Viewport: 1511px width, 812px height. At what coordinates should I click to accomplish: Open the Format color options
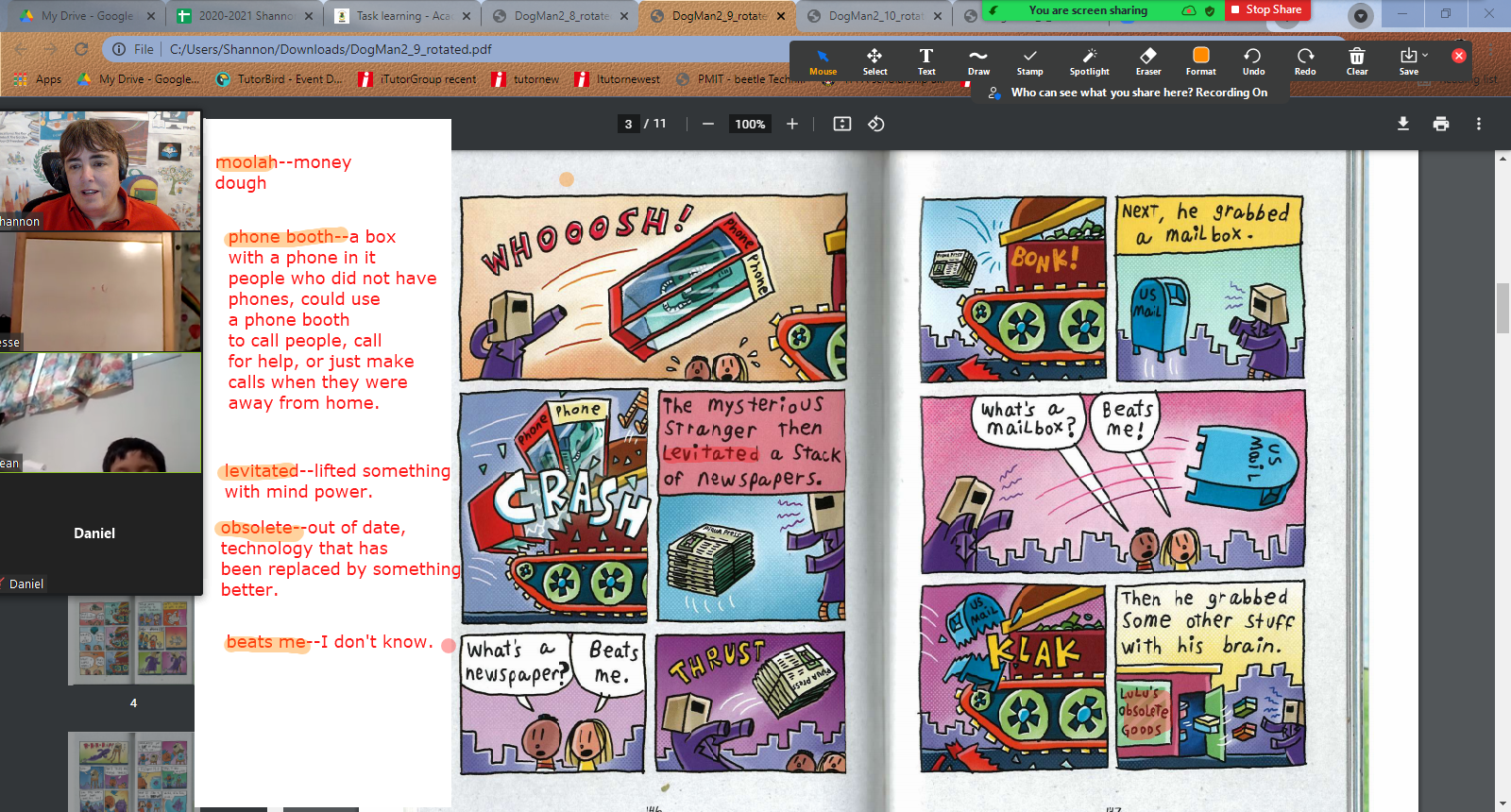coord(1201,62)
